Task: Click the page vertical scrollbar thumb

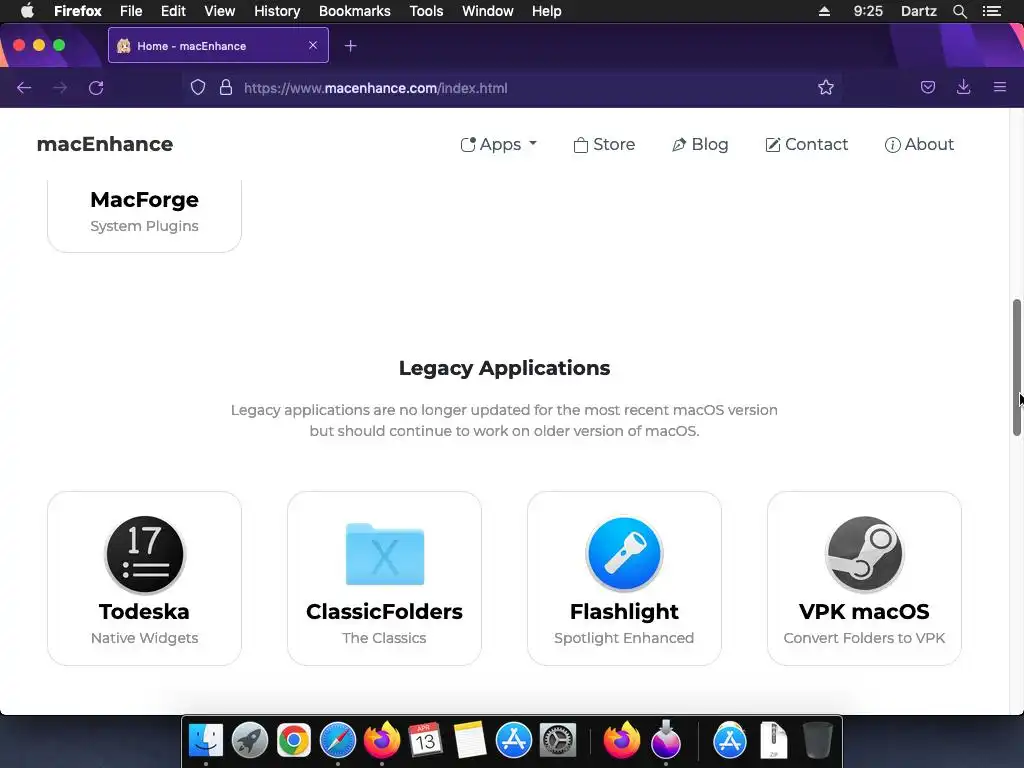Action: click(1016, 367)
